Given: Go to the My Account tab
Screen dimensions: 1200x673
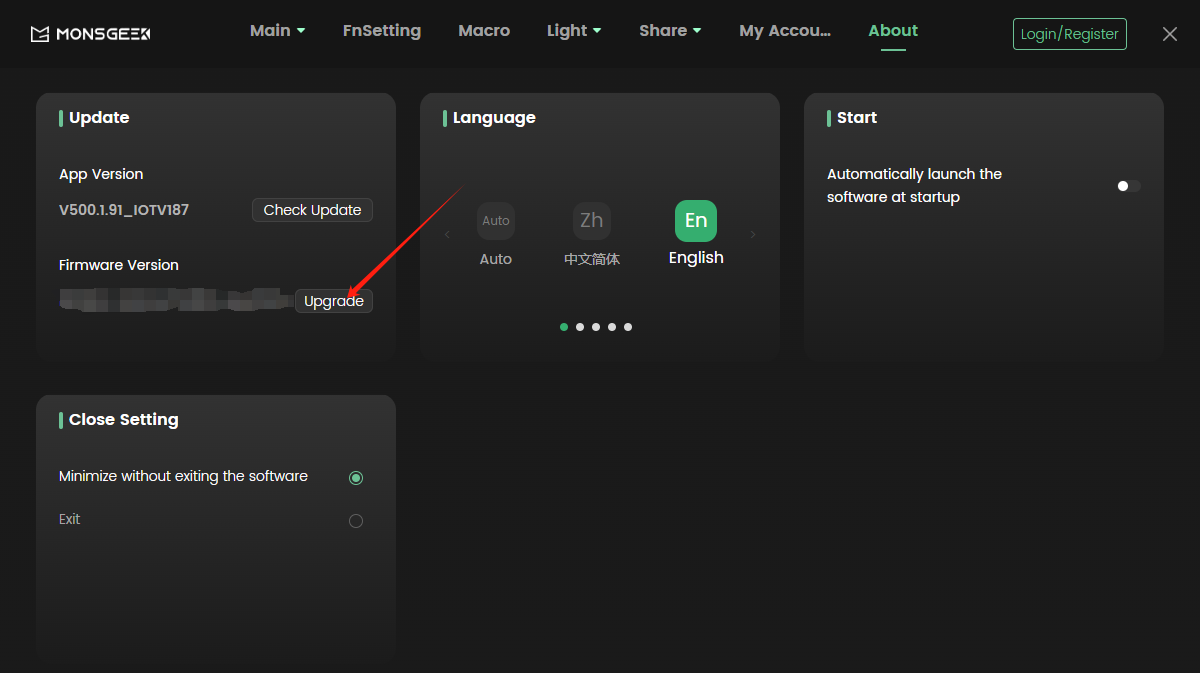Looking at the screenshot, I should pos(785,31).
